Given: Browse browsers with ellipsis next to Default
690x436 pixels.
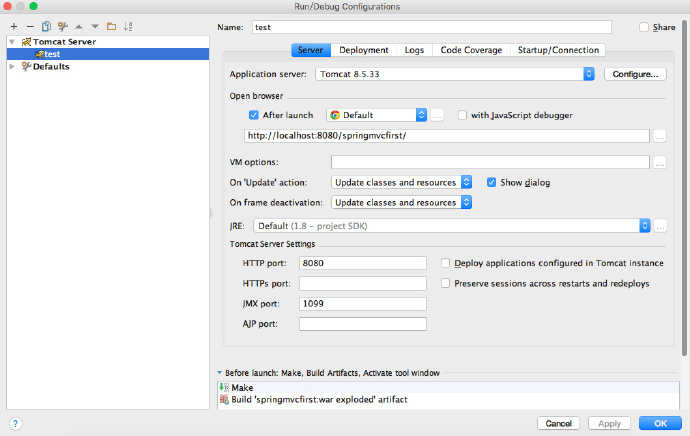Looking at the screenshot, I should [437, 115].
